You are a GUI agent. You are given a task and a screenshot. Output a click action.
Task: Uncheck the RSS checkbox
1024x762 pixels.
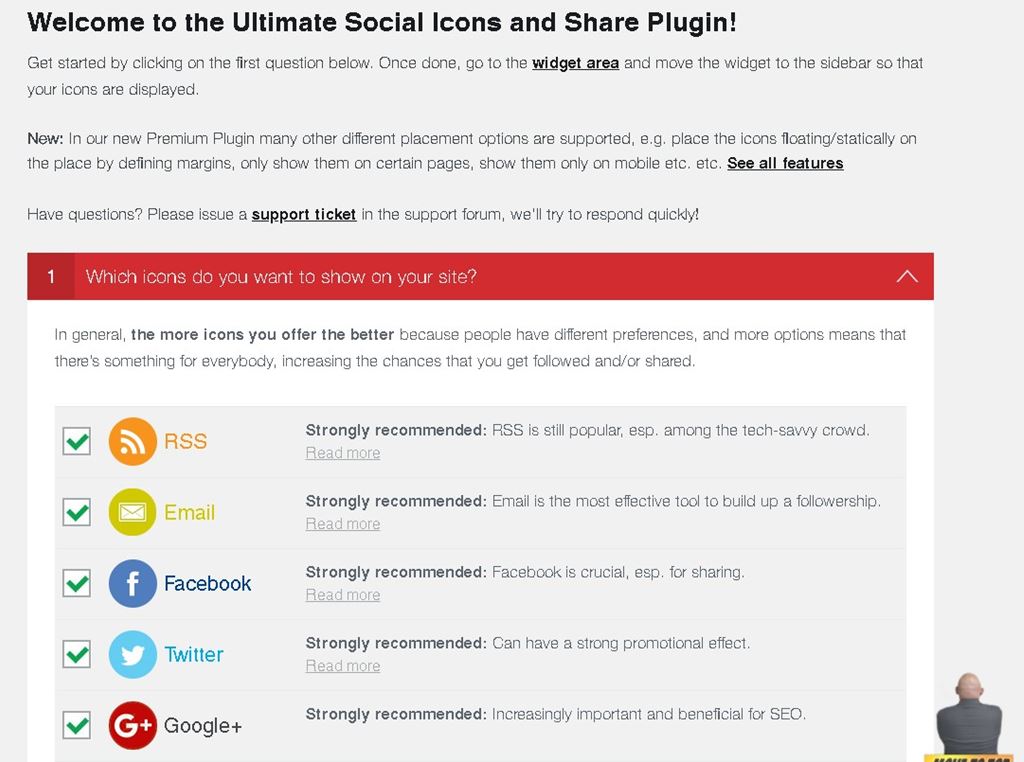[x=77, y=441]
